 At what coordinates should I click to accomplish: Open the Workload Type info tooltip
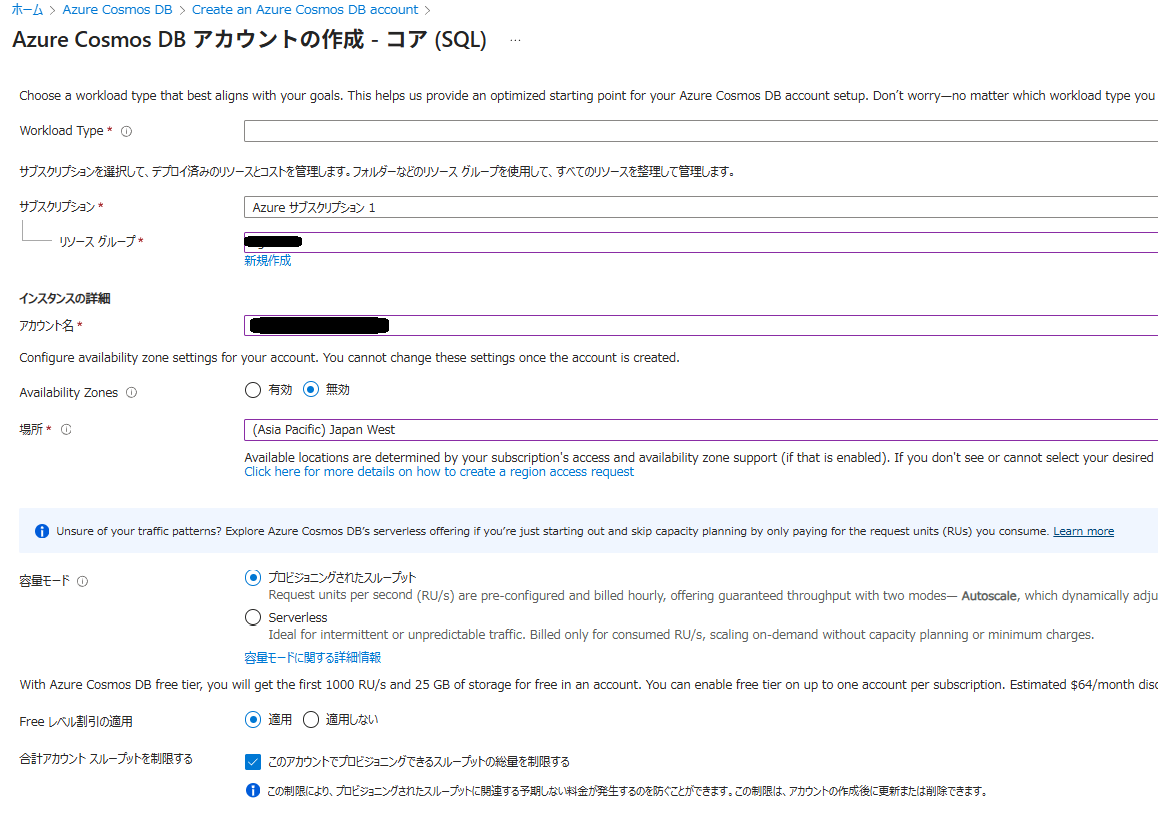pyautogui.click(x=125, y=130)
